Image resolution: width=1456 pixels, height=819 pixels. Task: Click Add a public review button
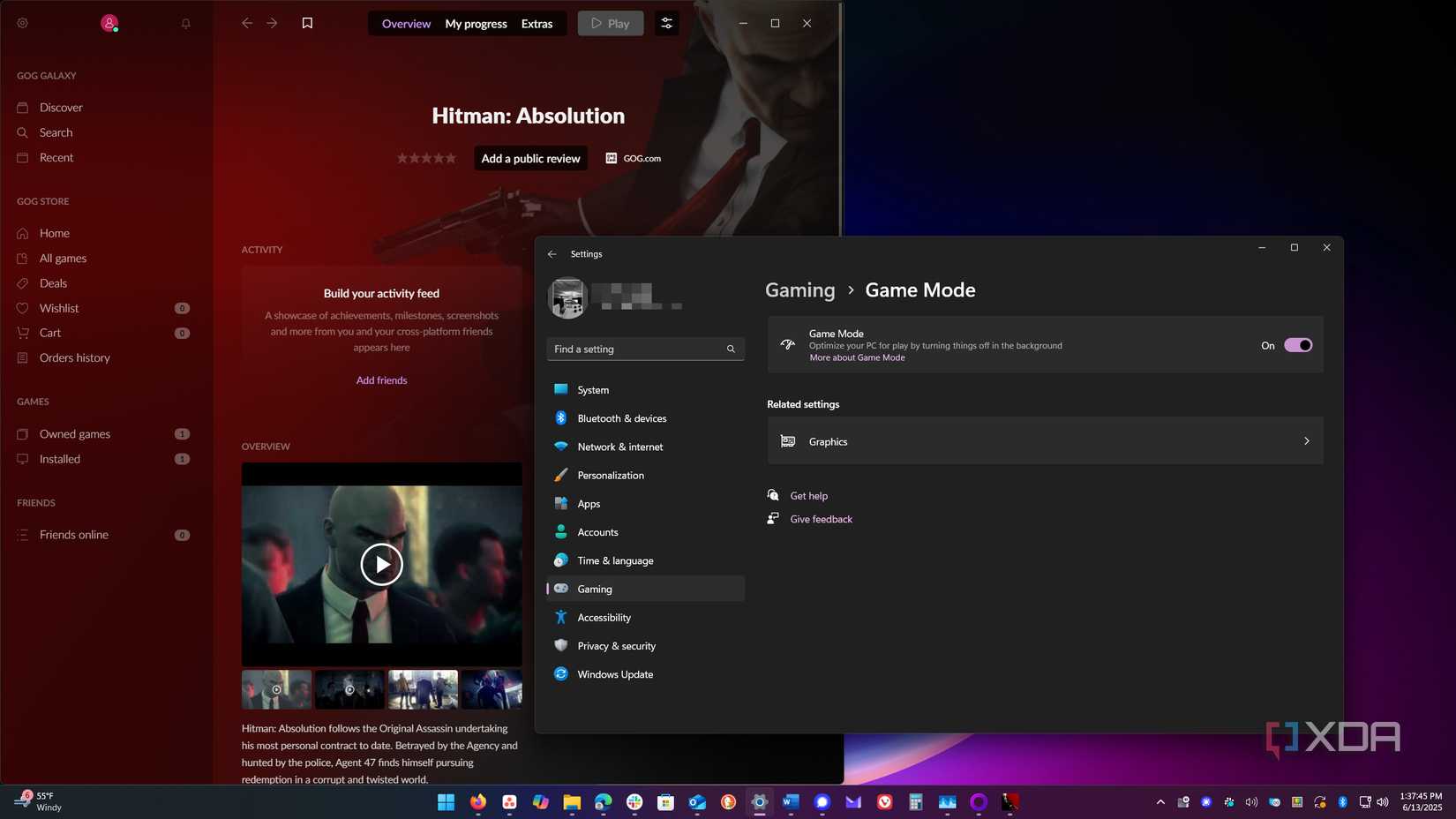(x=530, y=158)
